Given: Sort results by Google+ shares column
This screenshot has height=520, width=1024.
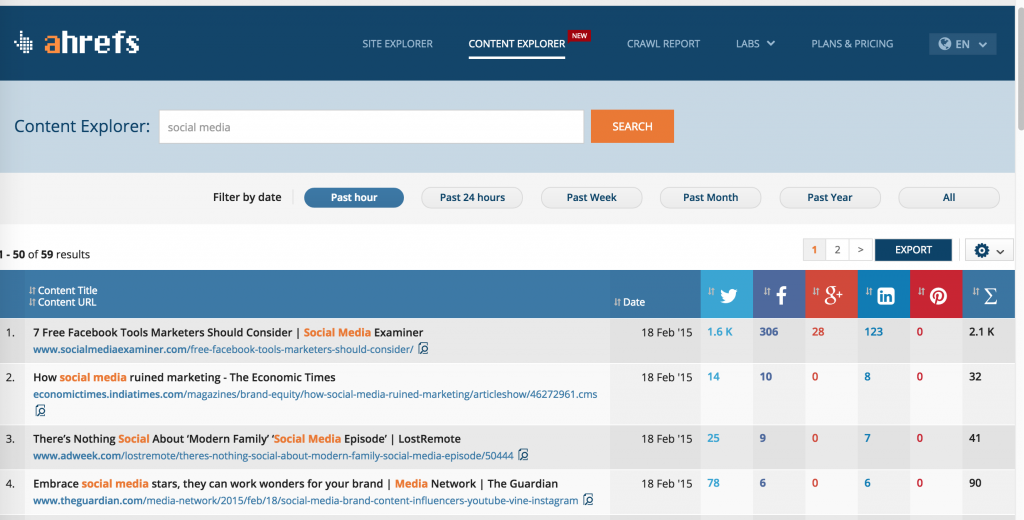Looking at the screenshot, I should [831, 296].
